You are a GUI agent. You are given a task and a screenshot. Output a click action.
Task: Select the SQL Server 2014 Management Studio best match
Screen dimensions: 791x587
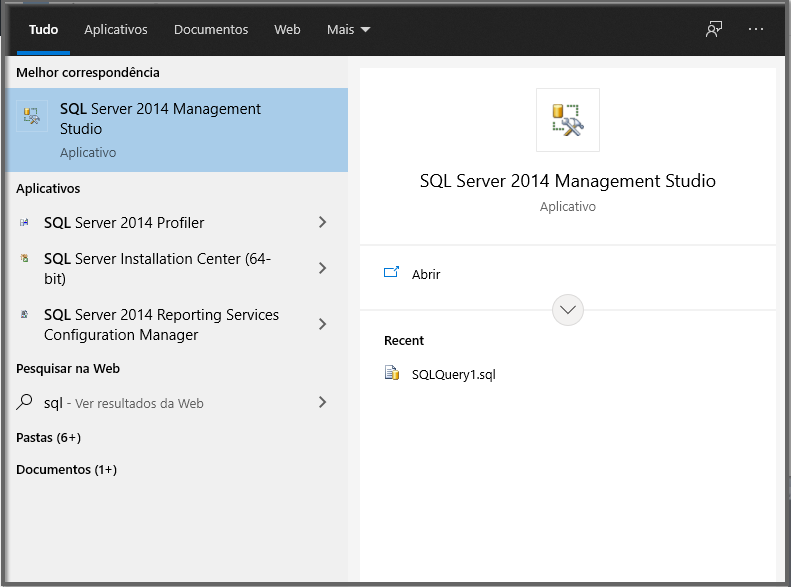pyautogui.click(x=177, y=130)
